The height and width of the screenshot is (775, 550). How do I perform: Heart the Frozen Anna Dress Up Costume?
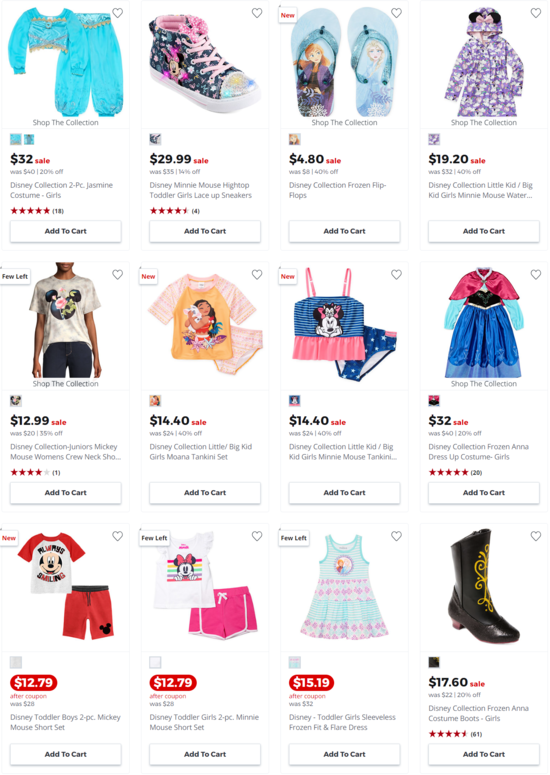click(536, 274)
